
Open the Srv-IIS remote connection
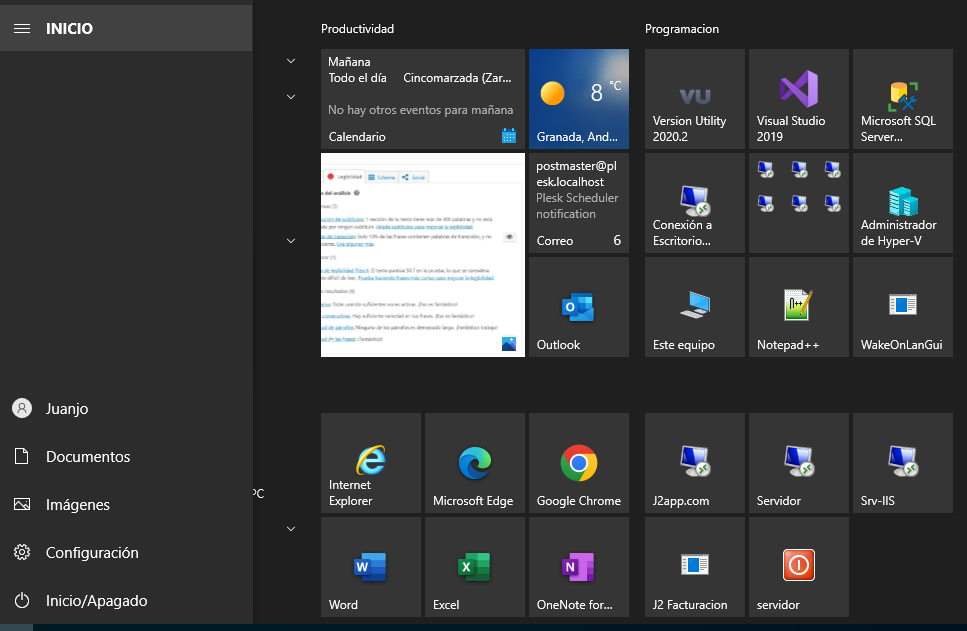coord(902,463)
